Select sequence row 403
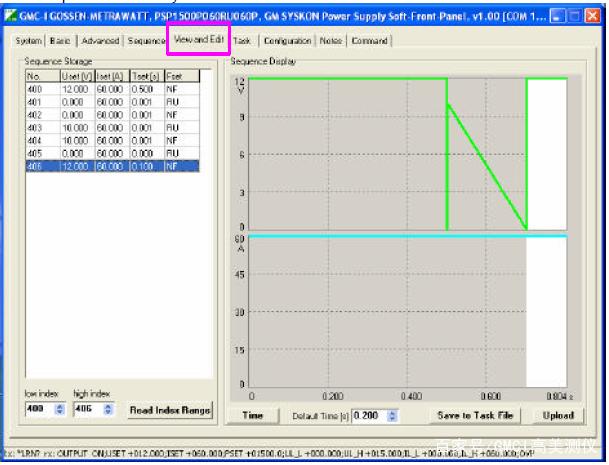This screenshot has height=465, width=609. coord(113,128)
